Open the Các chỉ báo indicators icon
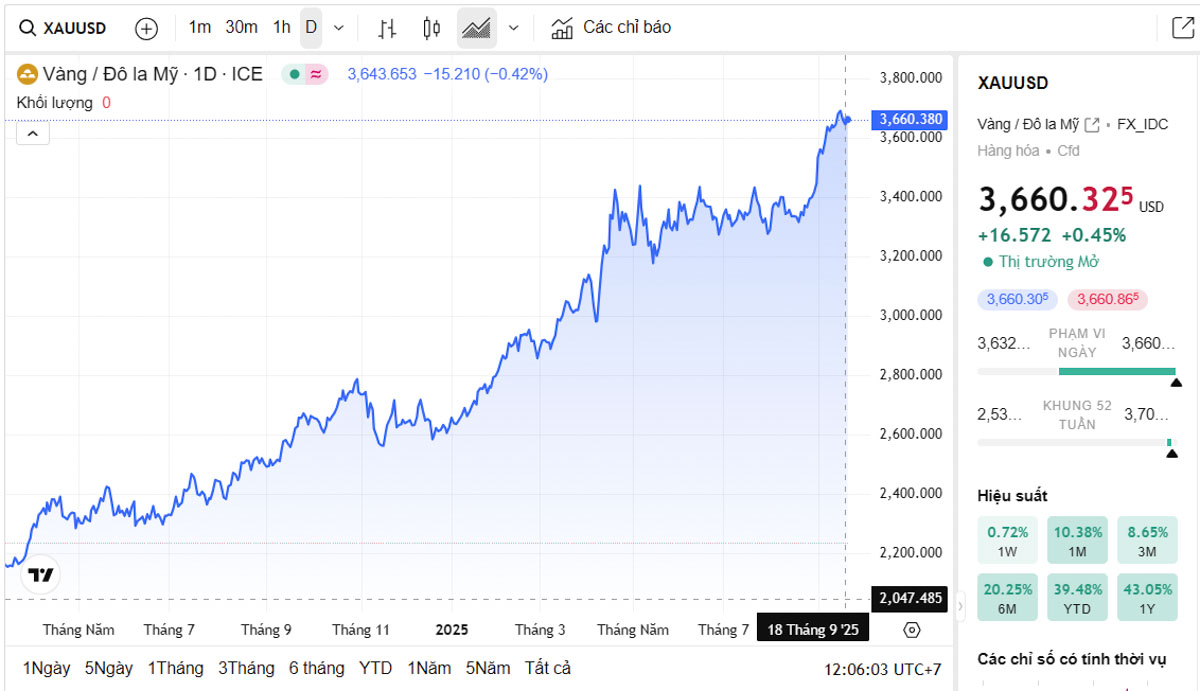The width and height of the screenshot is (1200, 691). (x=562, y=28)
